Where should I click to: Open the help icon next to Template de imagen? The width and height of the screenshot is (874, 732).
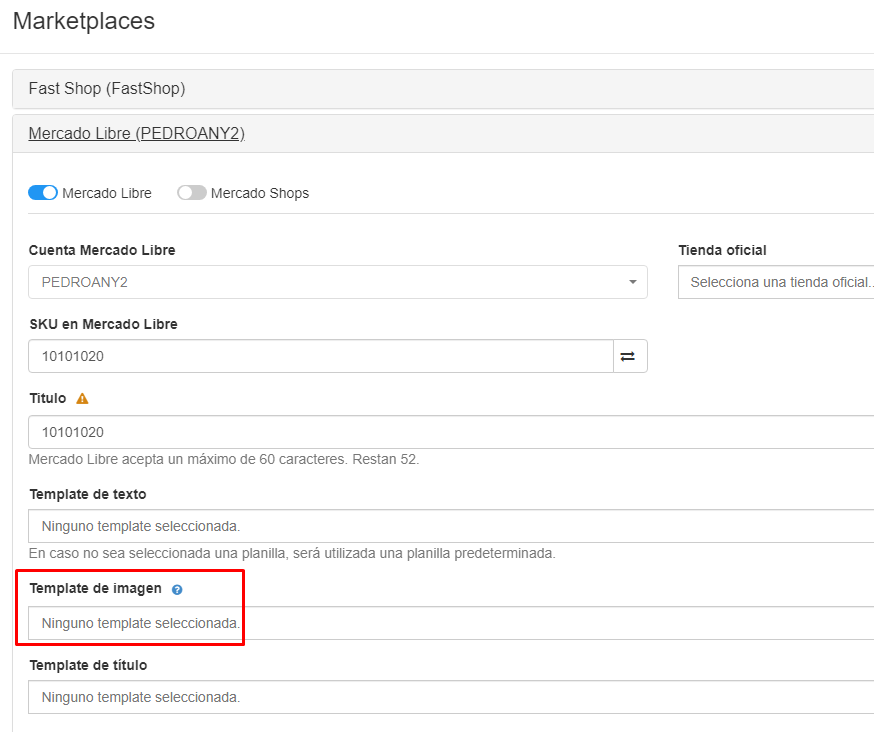(x=177, y=590)
